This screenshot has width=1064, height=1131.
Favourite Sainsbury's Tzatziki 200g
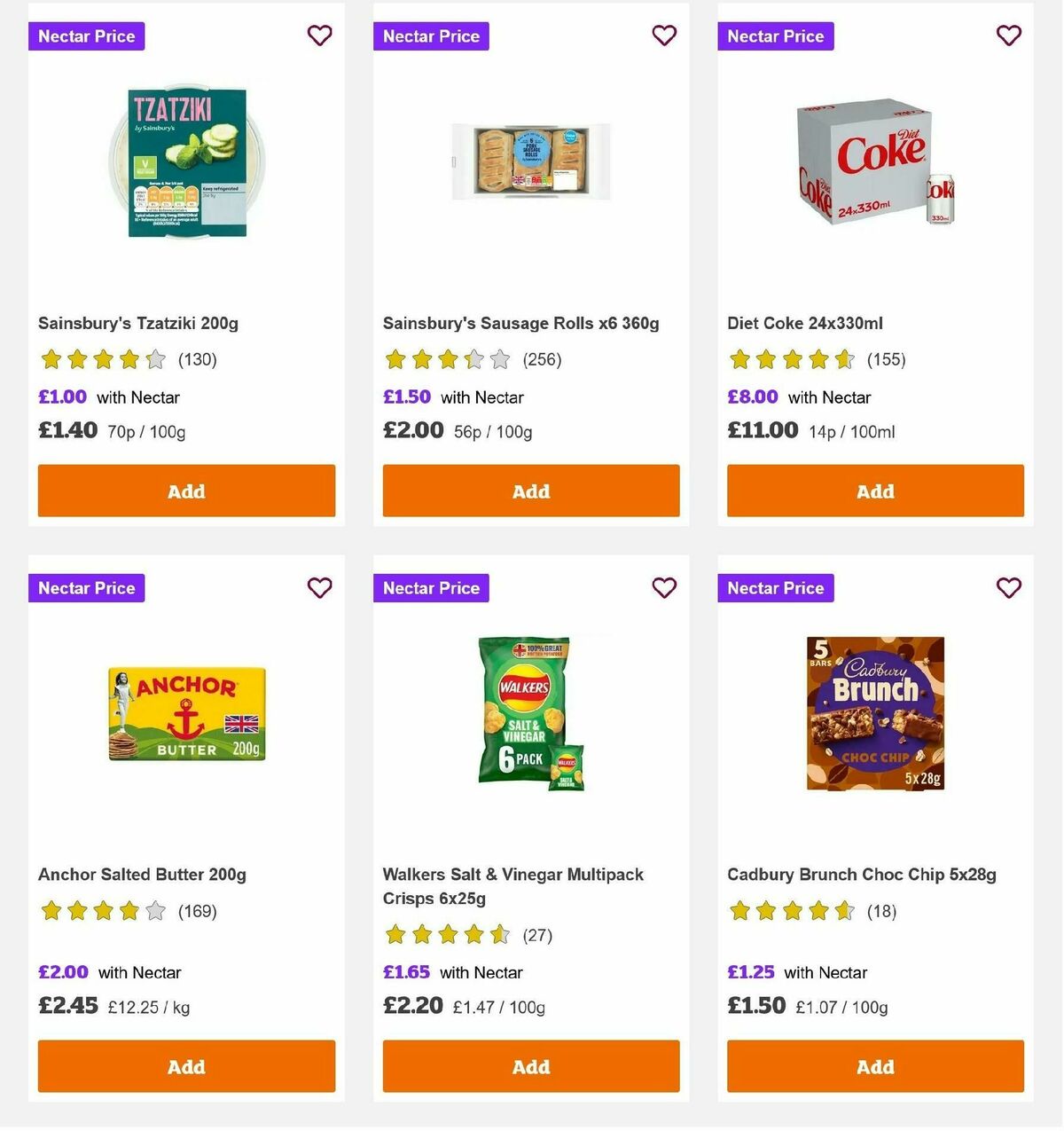click(x=319, y=35)
